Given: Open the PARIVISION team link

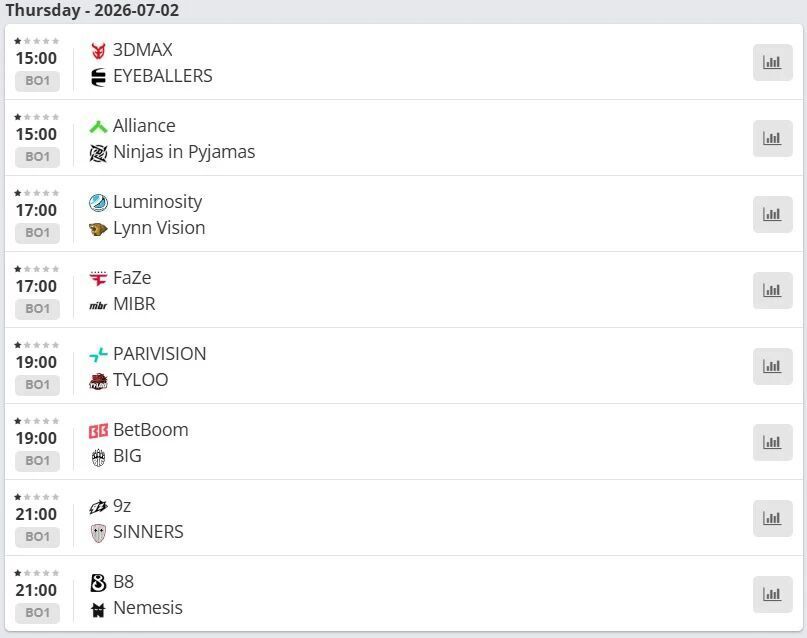Looking at the screenshot, I should coord(160,354).
